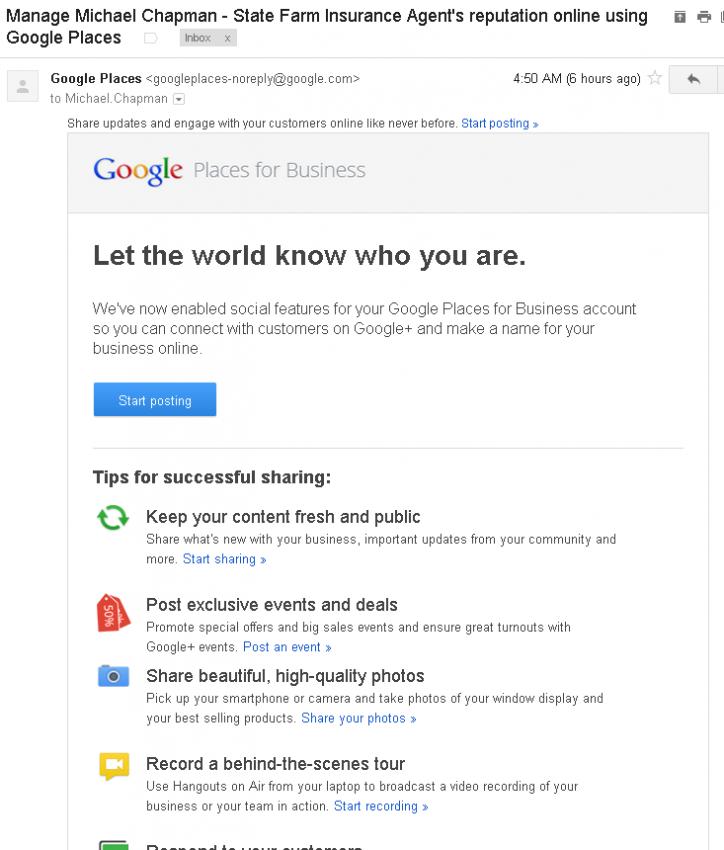Open the Post an event link
Screen dimensions: 724x850
click(287, 647)
